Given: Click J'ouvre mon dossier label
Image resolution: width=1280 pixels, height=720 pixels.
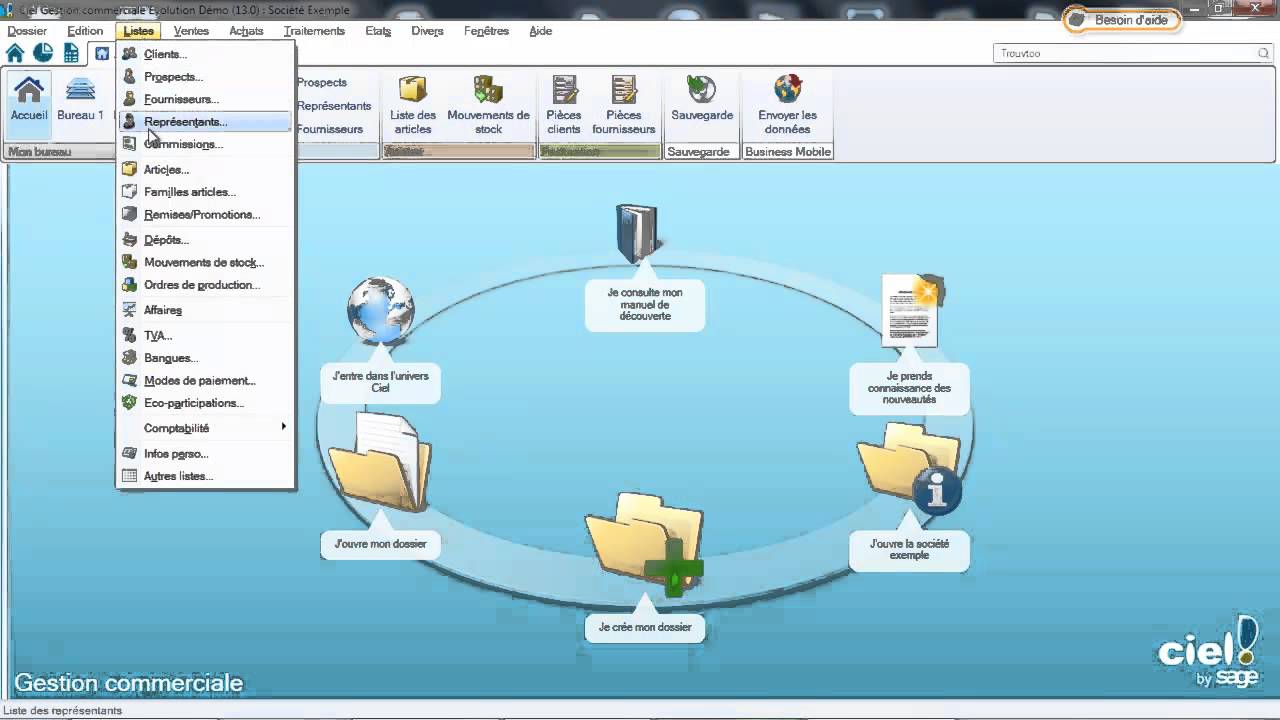Looking at the screenshot, I should [380, 544].
